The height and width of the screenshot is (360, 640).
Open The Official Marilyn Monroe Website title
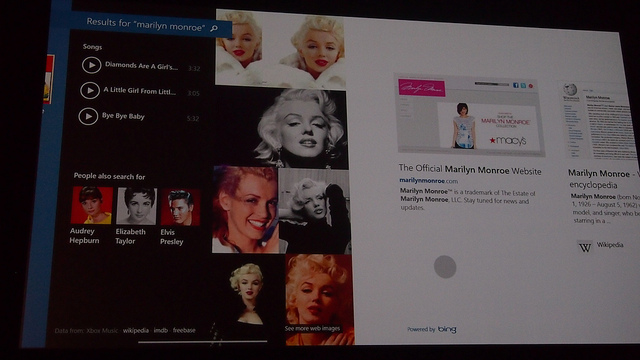(470, 169)
